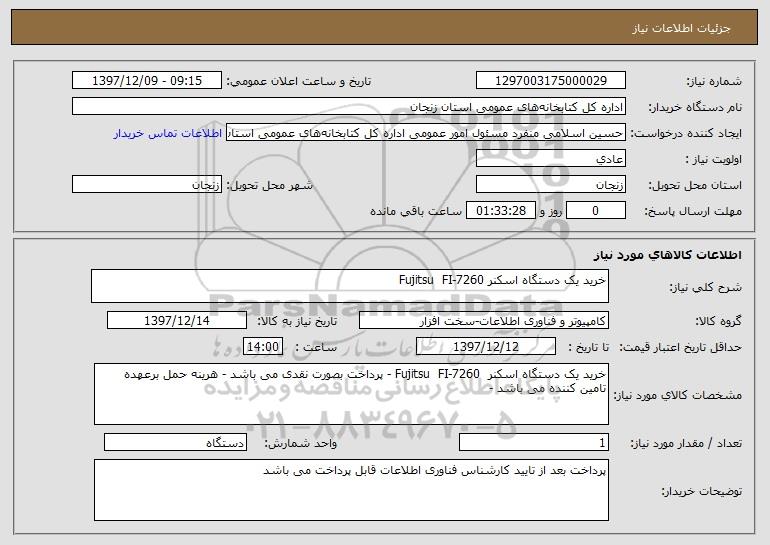Click the buyer notes text area

pyautogui.click(x=351, y=490)
